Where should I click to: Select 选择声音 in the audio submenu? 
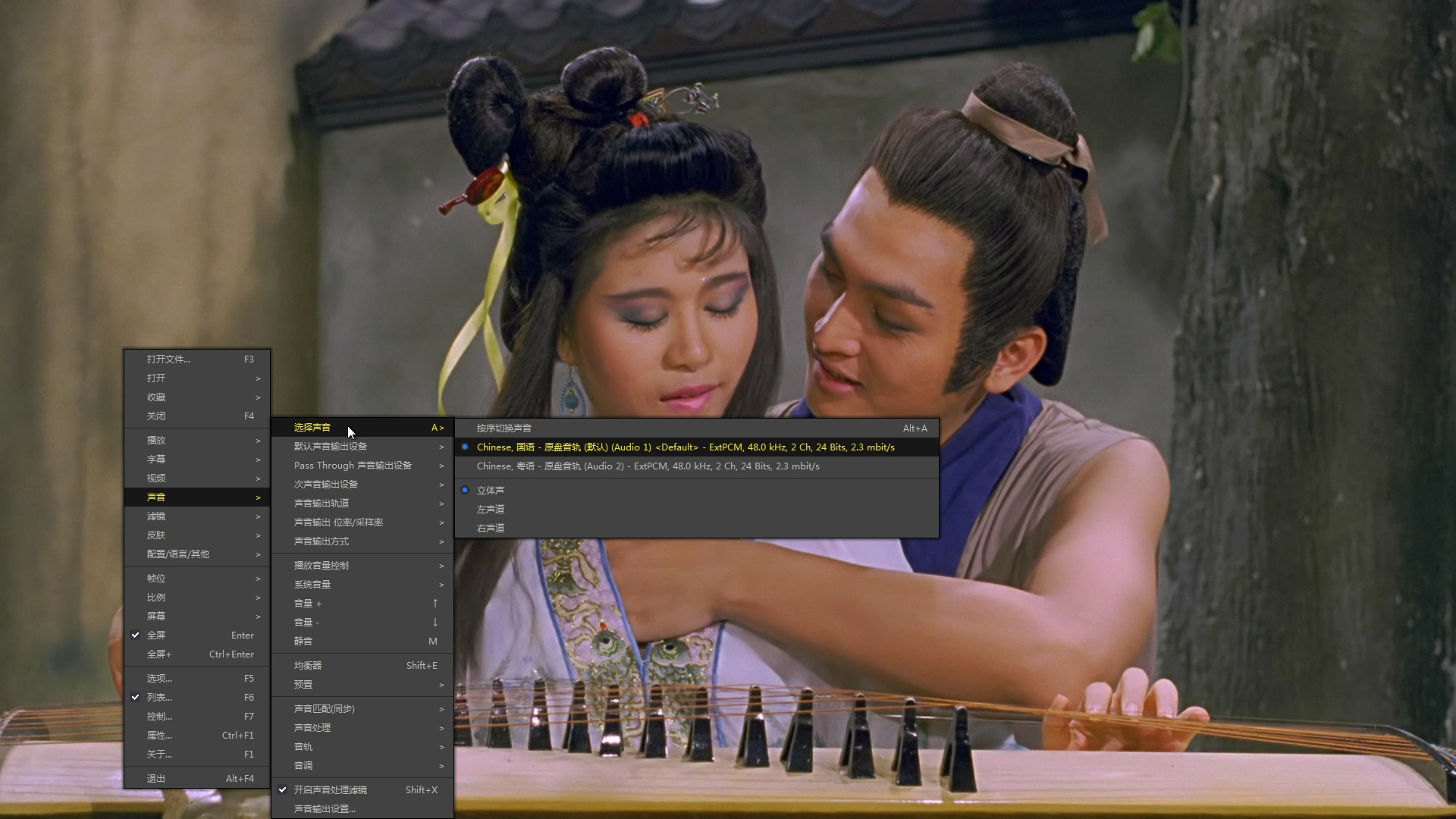tap(362, 428)
